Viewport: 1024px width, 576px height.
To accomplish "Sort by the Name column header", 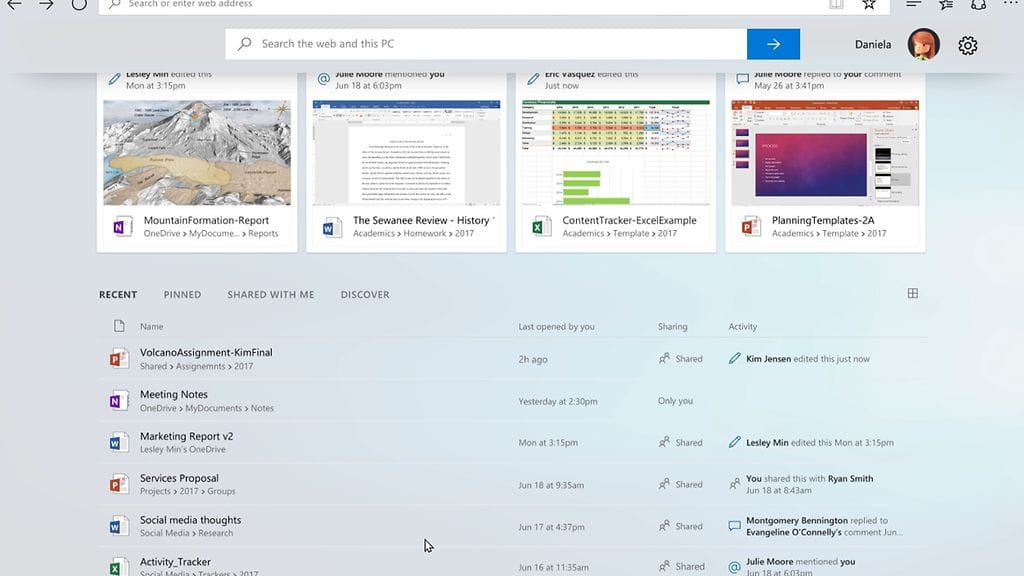I will (151, 327).
